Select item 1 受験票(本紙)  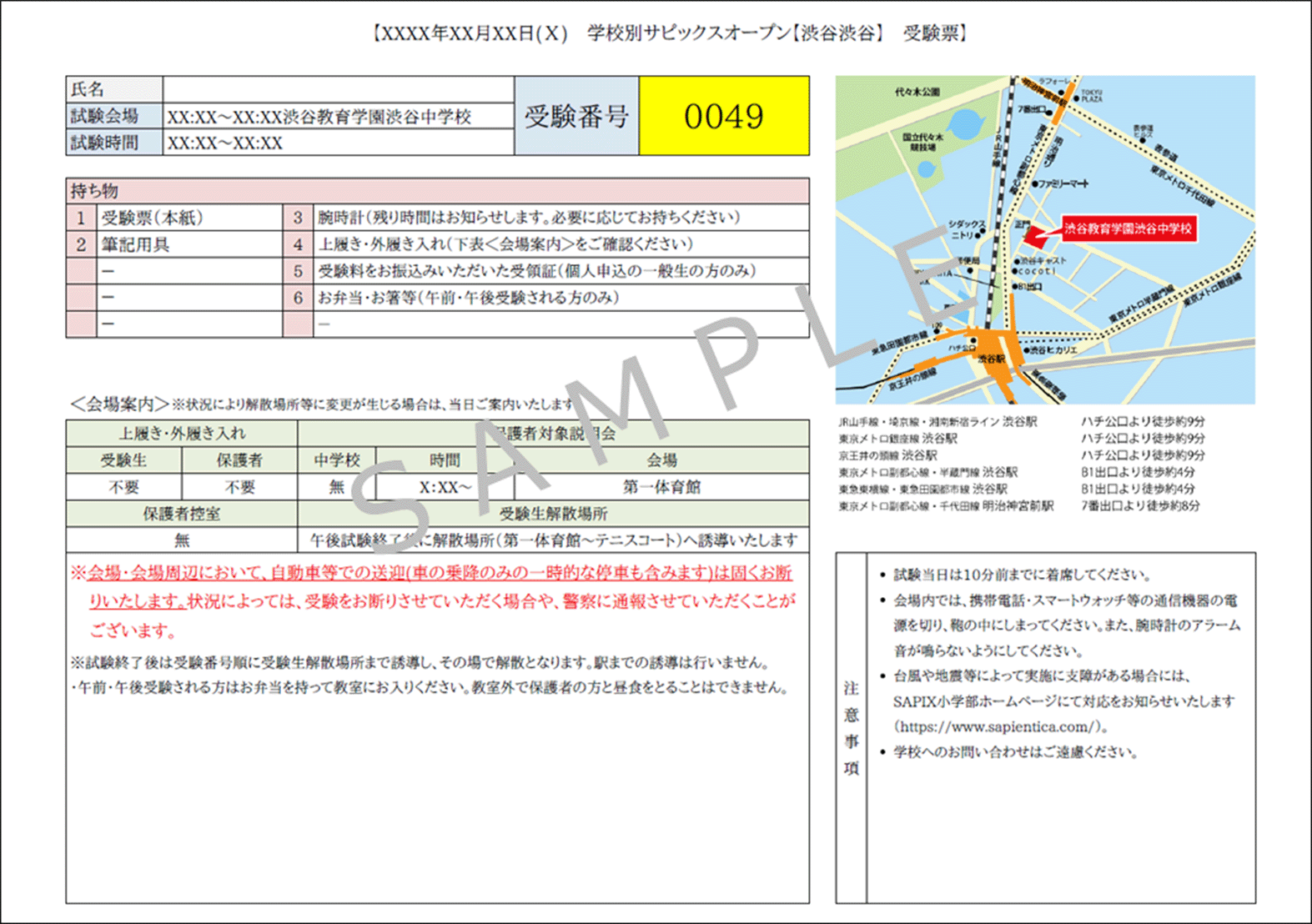click(175, 218)
